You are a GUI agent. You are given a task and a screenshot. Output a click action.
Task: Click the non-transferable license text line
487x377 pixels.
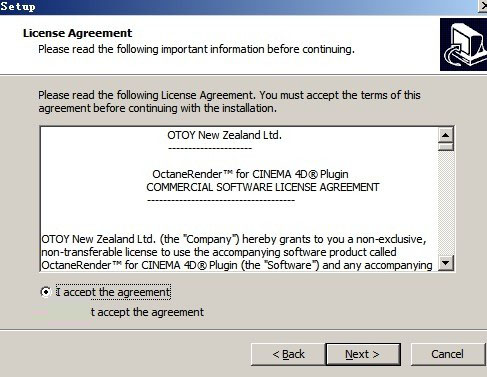tap(219, 252)
